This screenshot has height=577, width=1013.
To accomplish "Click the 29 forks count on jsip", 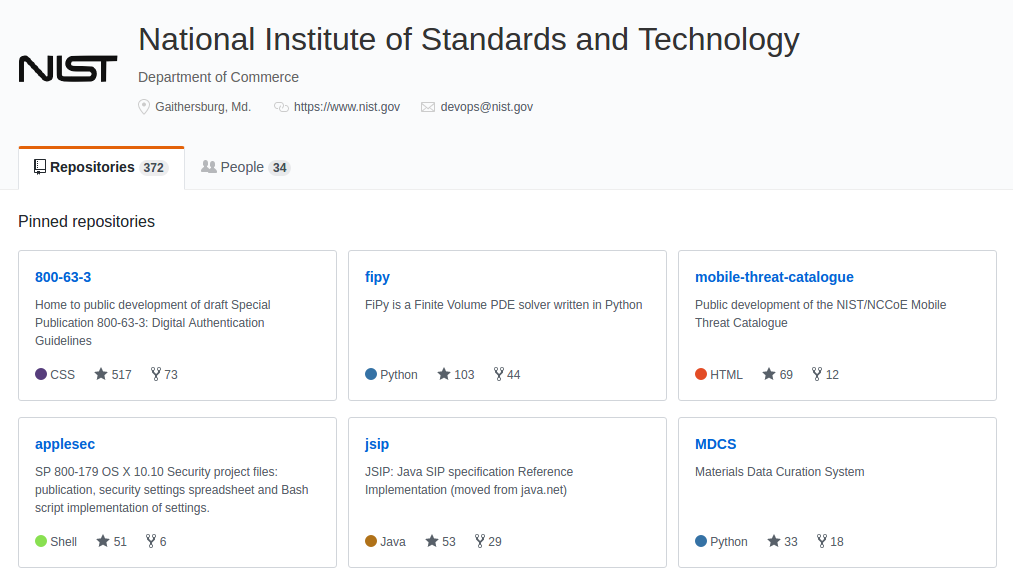I will point(495,541).
